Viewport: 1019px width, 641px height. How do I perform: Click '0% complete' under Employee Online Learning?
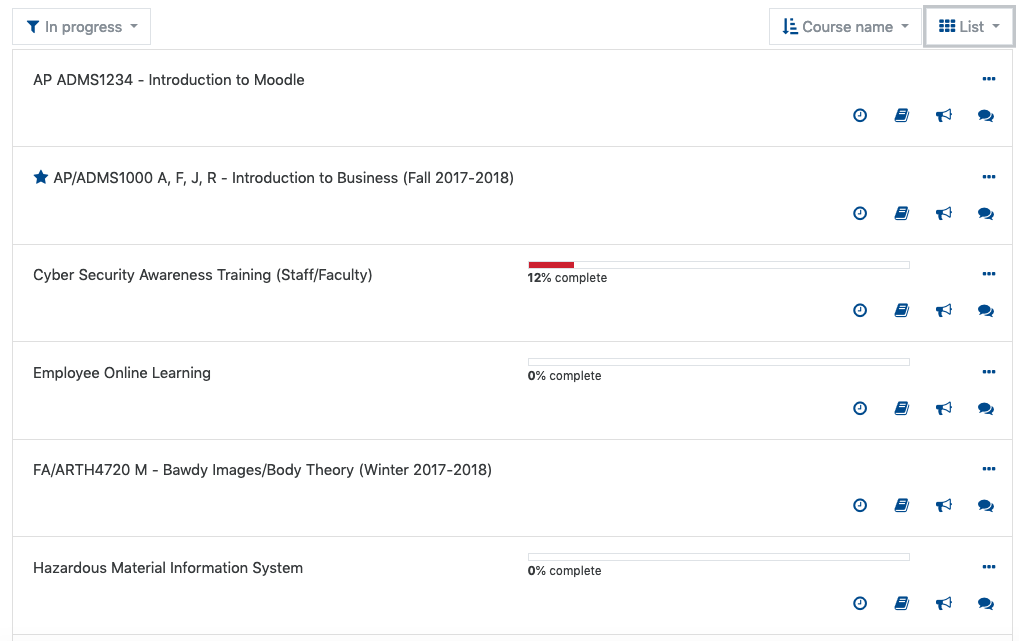[x=565, y=376]
